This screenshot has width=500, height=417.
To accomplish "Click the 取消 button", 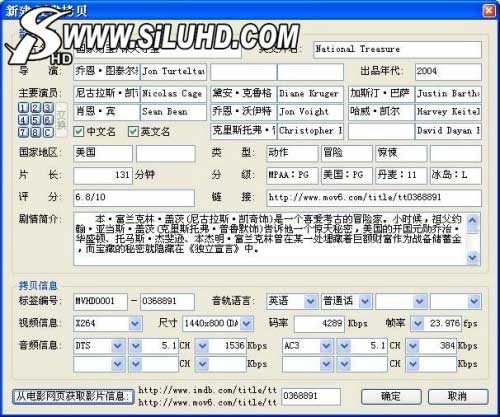I will coord(458,397).
